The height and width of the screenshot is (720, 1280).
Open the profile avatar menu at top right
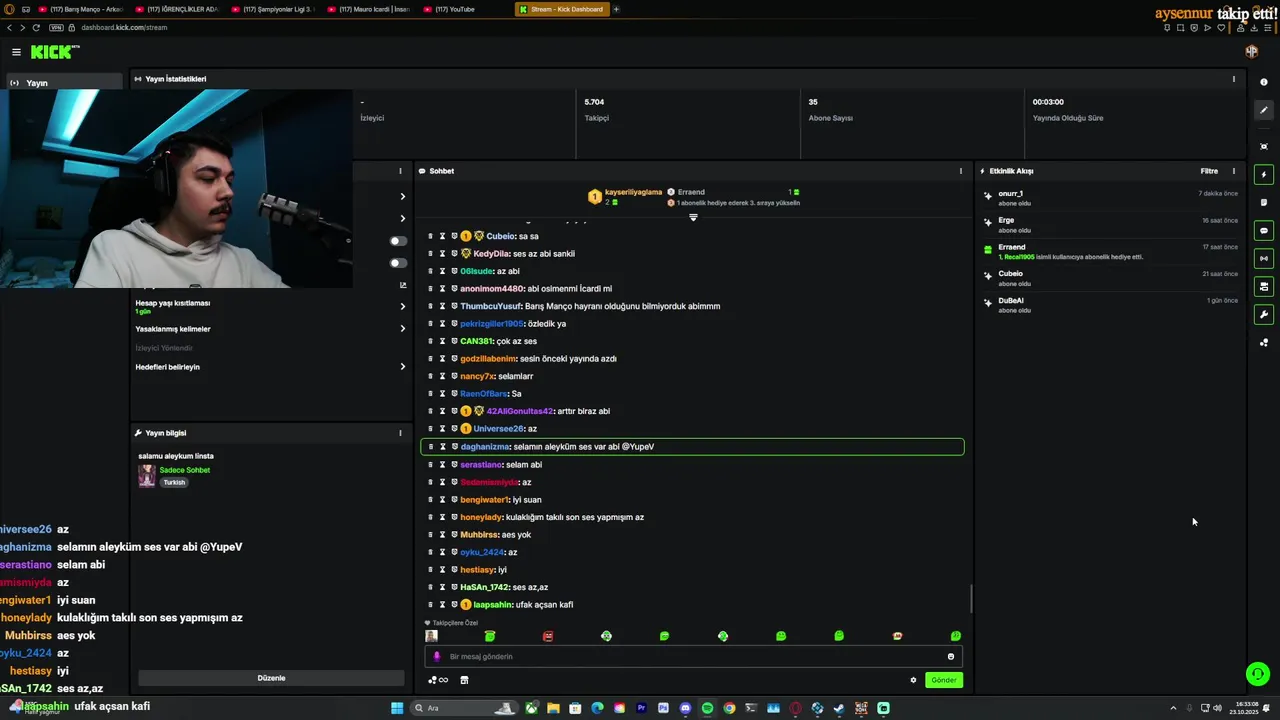(x=1251, y=52)
